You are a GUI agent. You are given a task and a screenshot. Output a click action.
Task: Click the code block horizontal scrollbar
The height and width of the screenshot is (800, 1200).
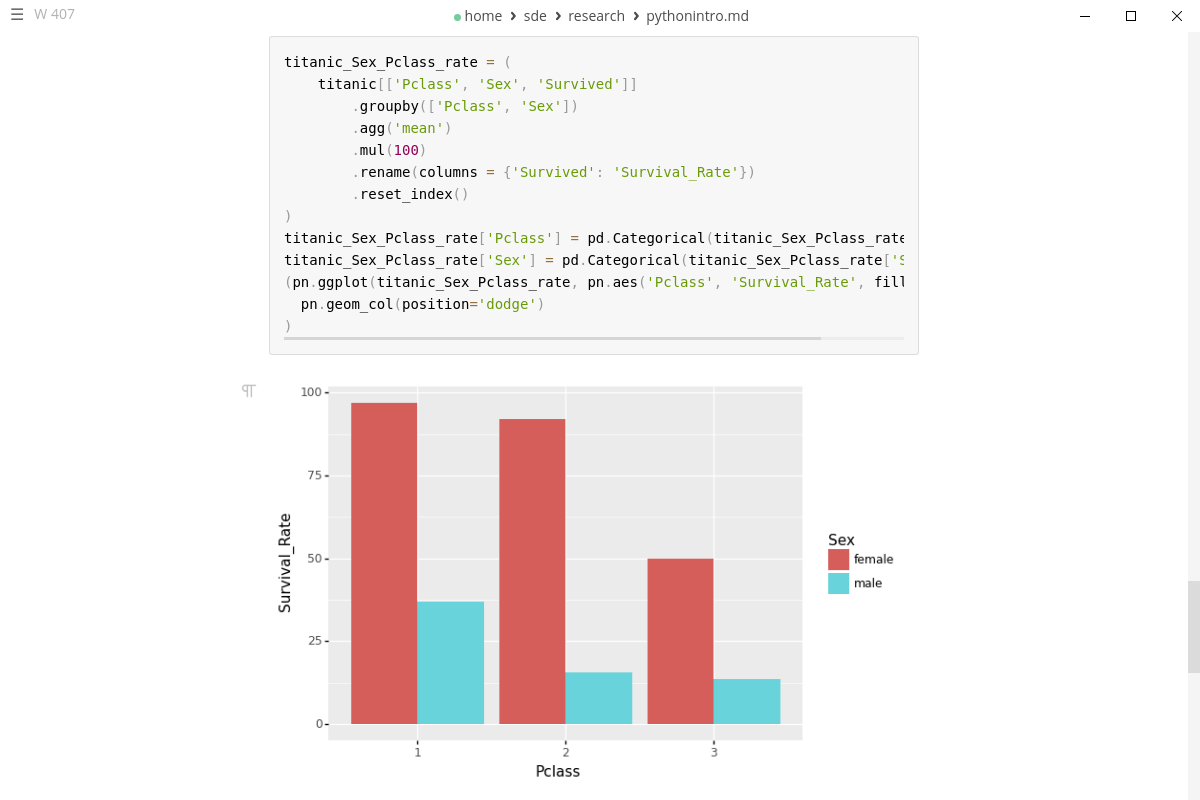[x=552, y=338]
